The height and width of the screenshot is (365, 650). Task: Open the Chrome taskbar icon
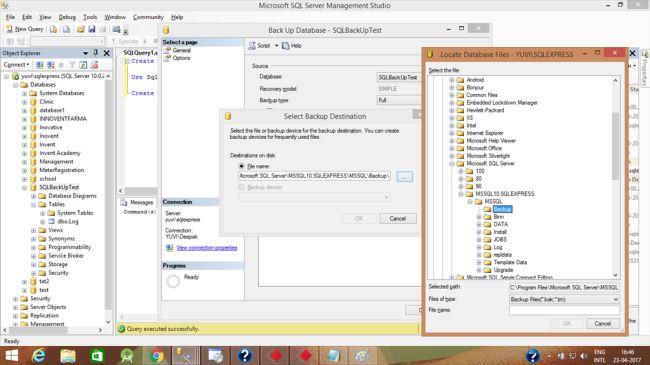[156, 356]
